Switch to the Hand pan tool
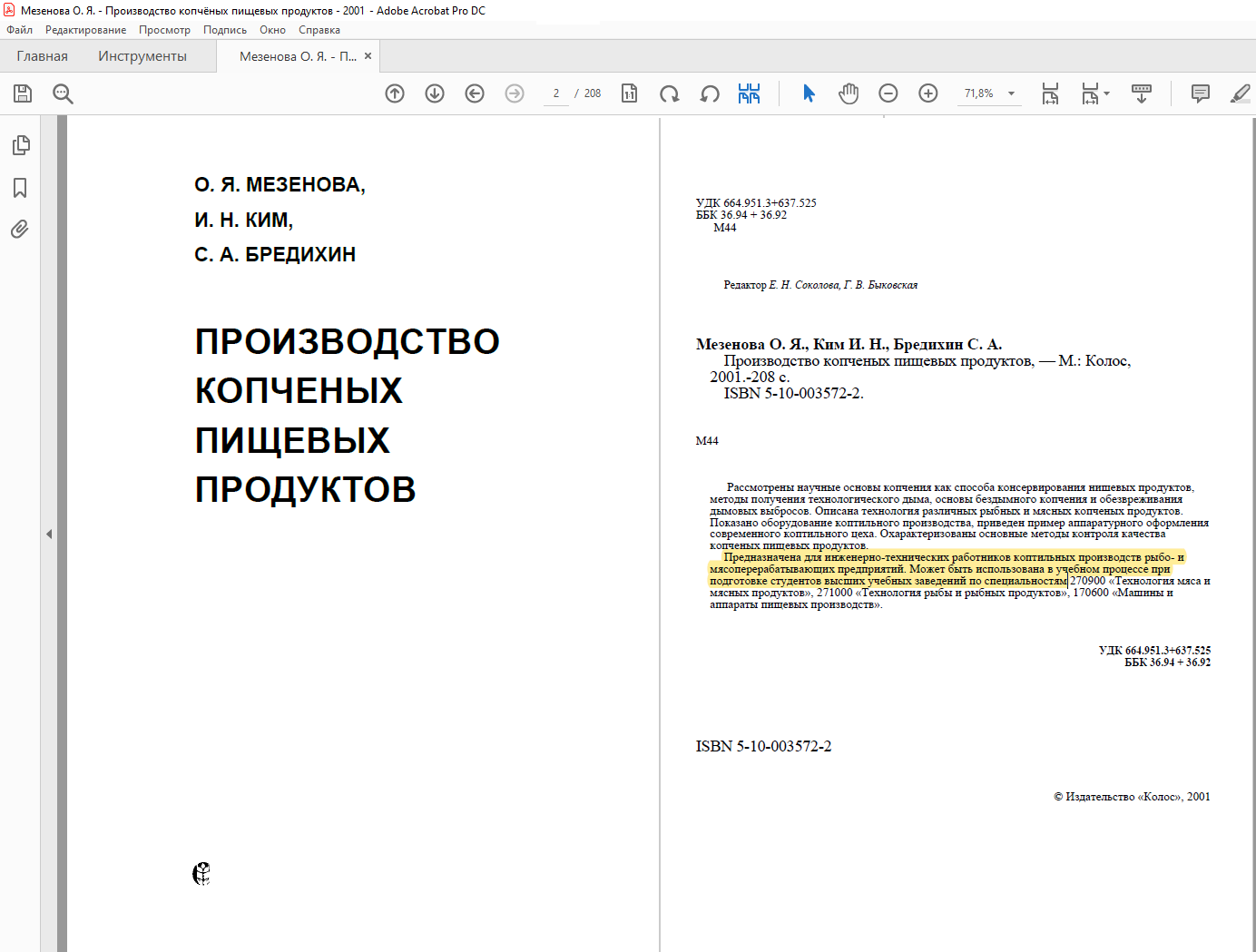 click(849, 93)
